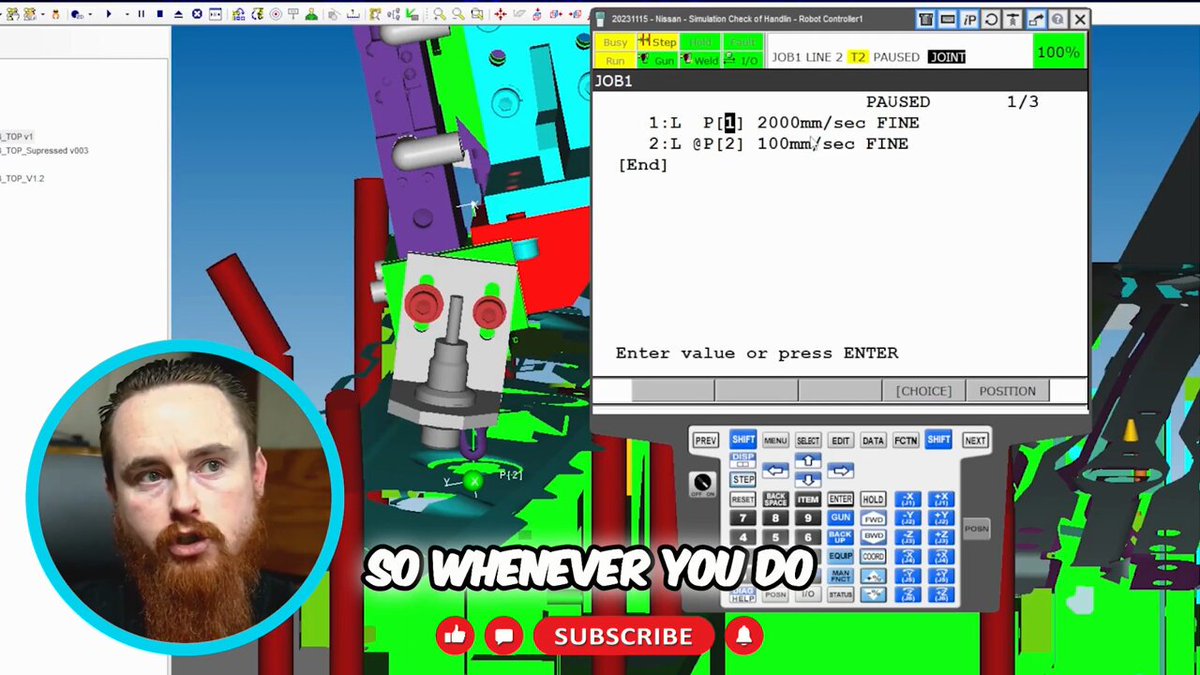The height and width of the screenshot is (675, 1200).
Task: Click the help question icon in controller title bar
Action: 1057,19
